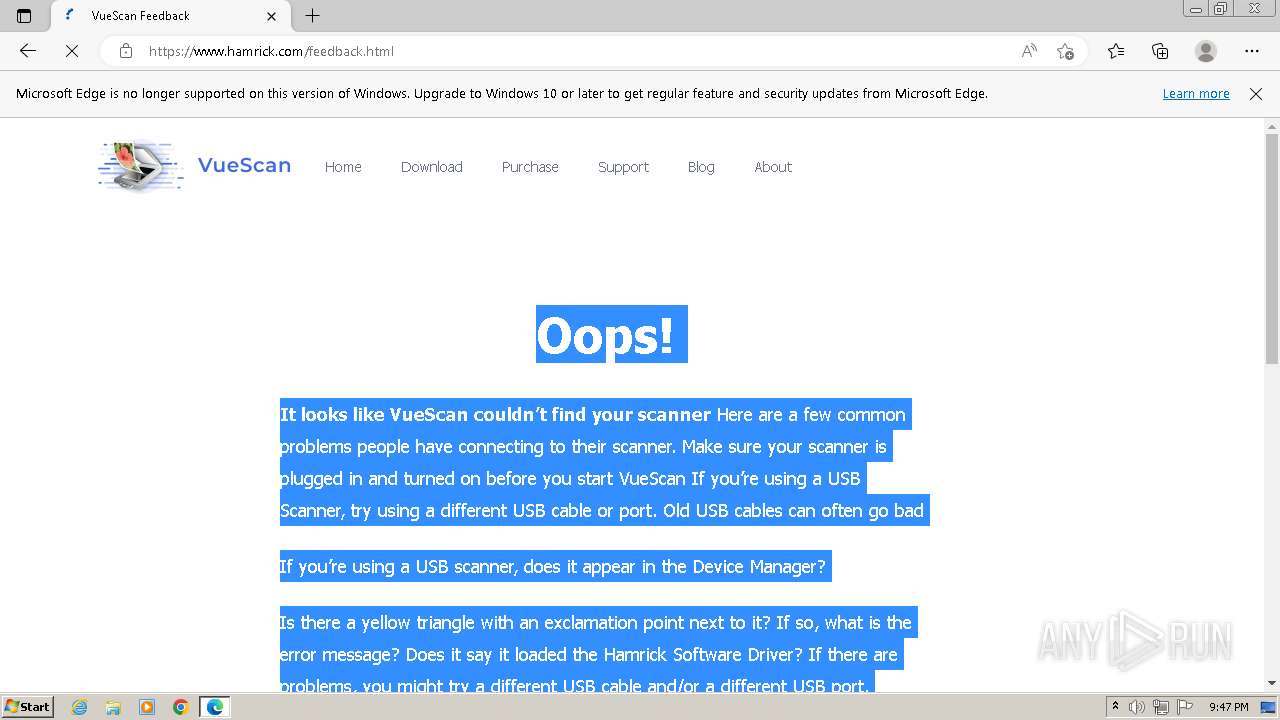This screenshot has width=1280, height=720.
Task: Add this page to favorites star icon
Action: [1065, 51]
